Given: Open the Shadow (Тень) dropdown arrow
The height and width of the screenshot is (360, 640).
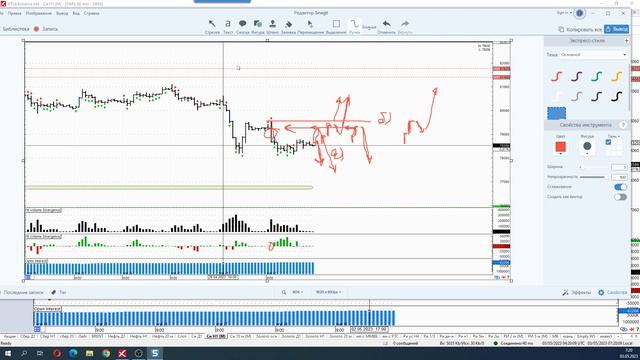Looking at the screenshot, I should point(619,136).
